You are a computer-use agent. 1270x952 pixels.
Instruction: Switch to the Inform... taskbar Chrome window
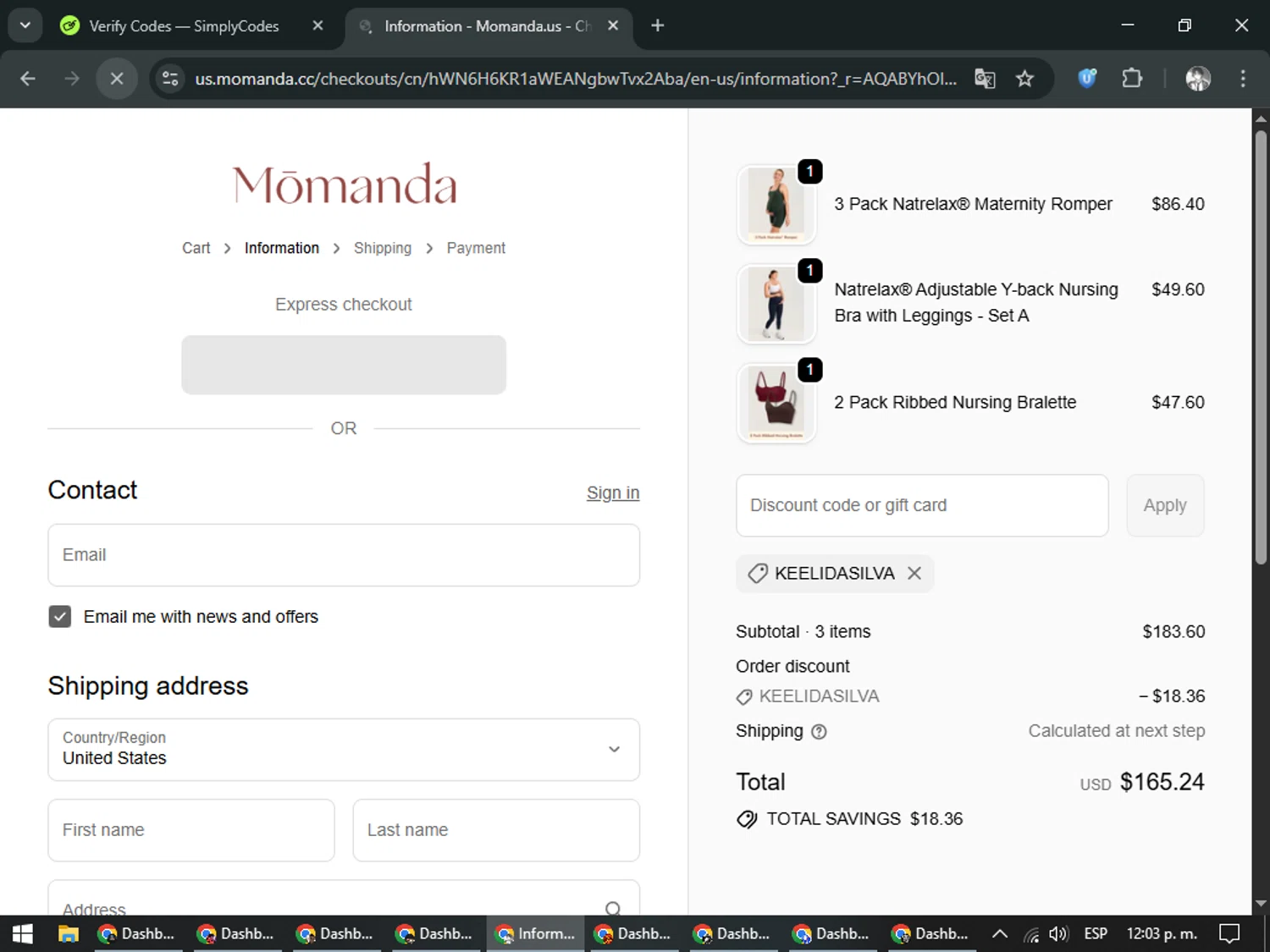(x=535, y=933)
